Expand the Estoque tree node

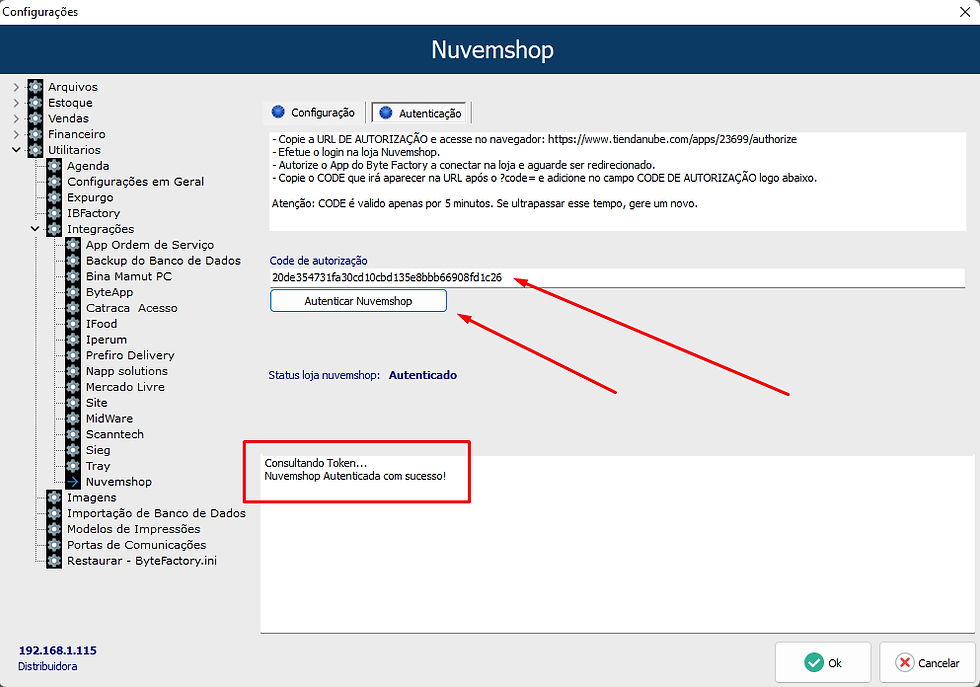pyautogui.click(x=16, y=103)
